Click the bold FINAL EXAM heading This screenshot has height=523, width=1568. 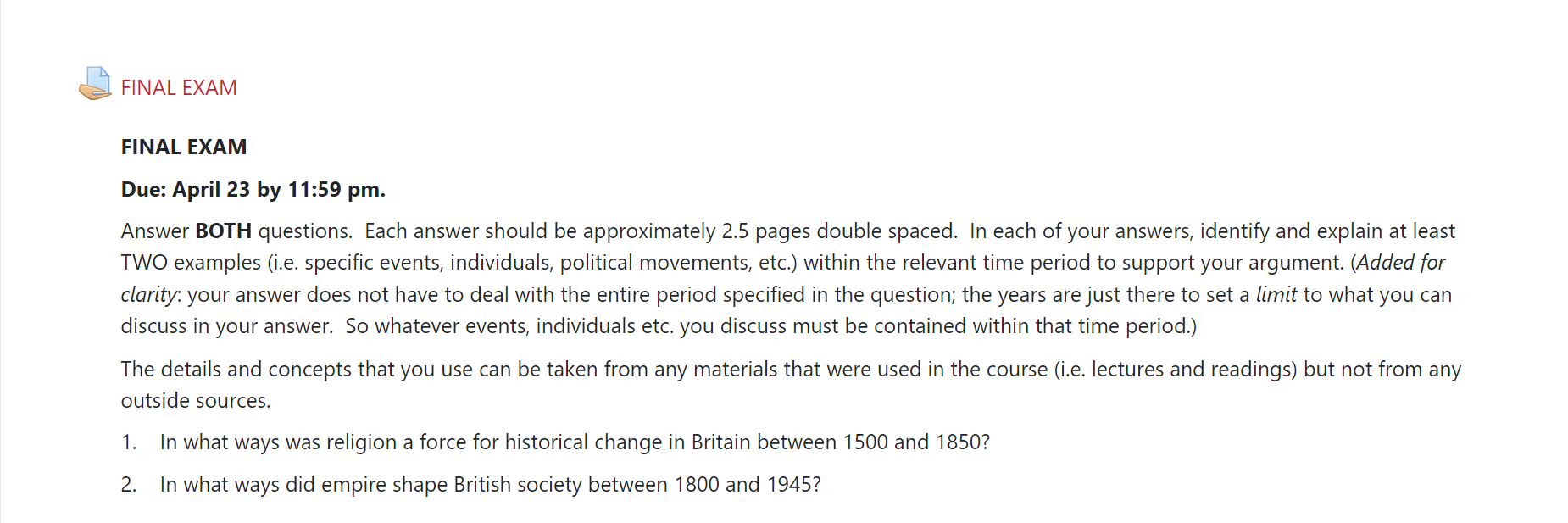coord(184,147)
